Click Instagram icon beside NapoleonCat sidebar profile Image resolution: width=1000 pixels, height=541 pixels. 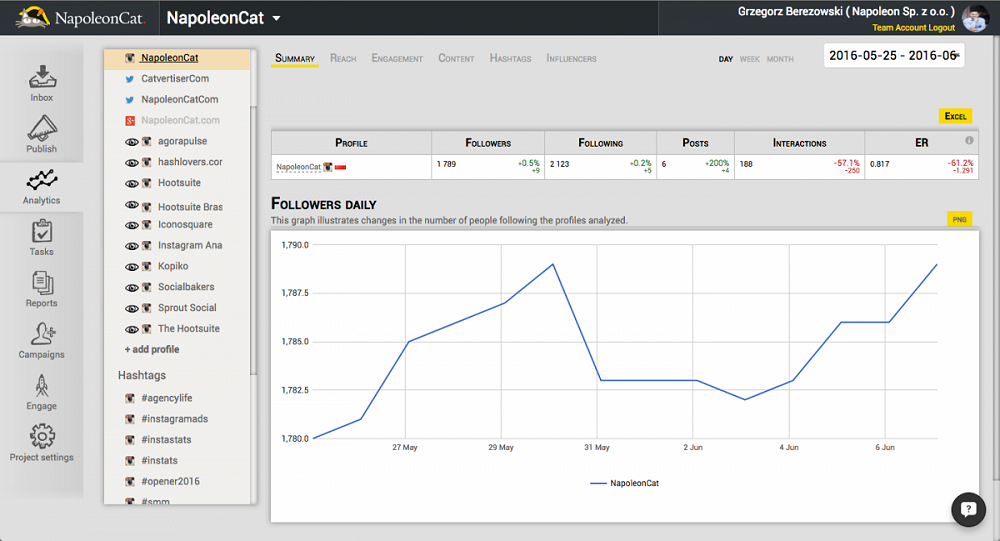(x=129, y=58)
